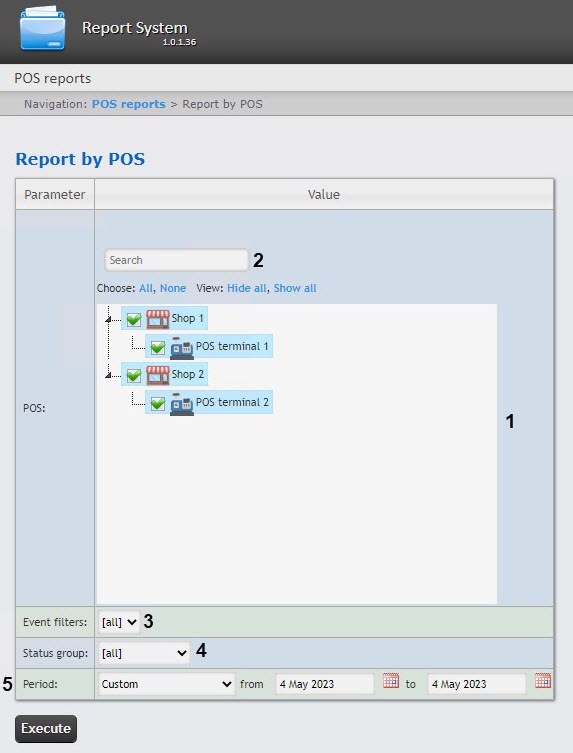Click the POS terminal 2 cash register icon
This screenshot has width=573, height=753.
[182, 403]
